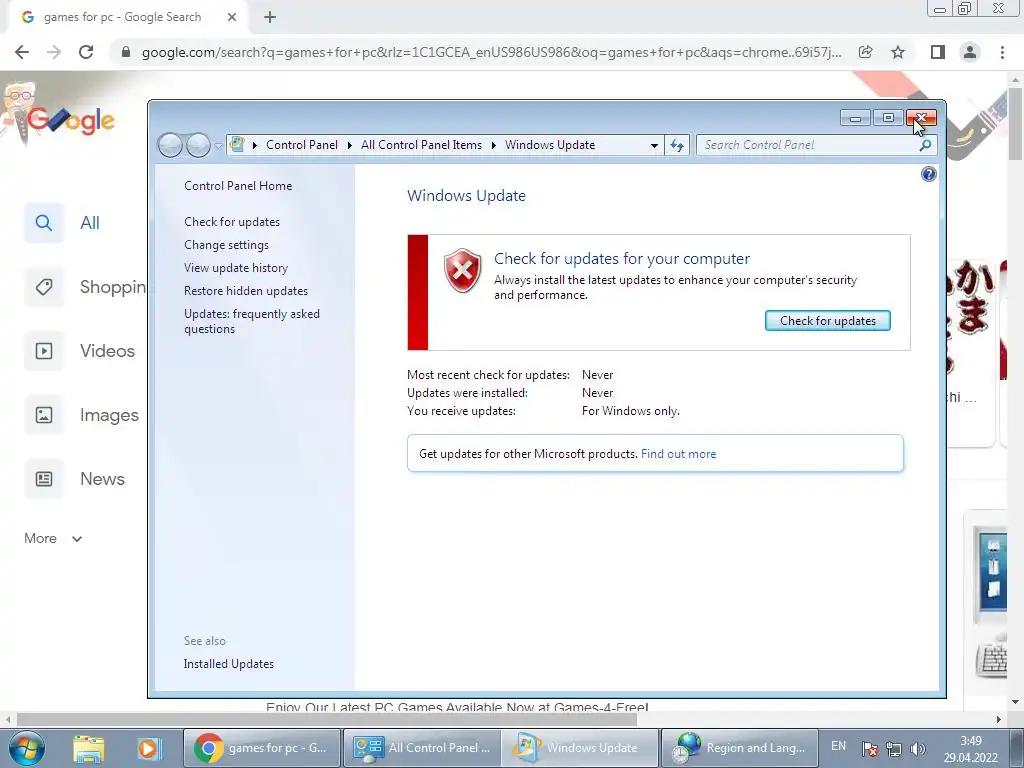The height and width of the screenshot is (768, 1024).
Task: Open Restore hidden updates
Action: pyautogui.click(x=246, y=291)
